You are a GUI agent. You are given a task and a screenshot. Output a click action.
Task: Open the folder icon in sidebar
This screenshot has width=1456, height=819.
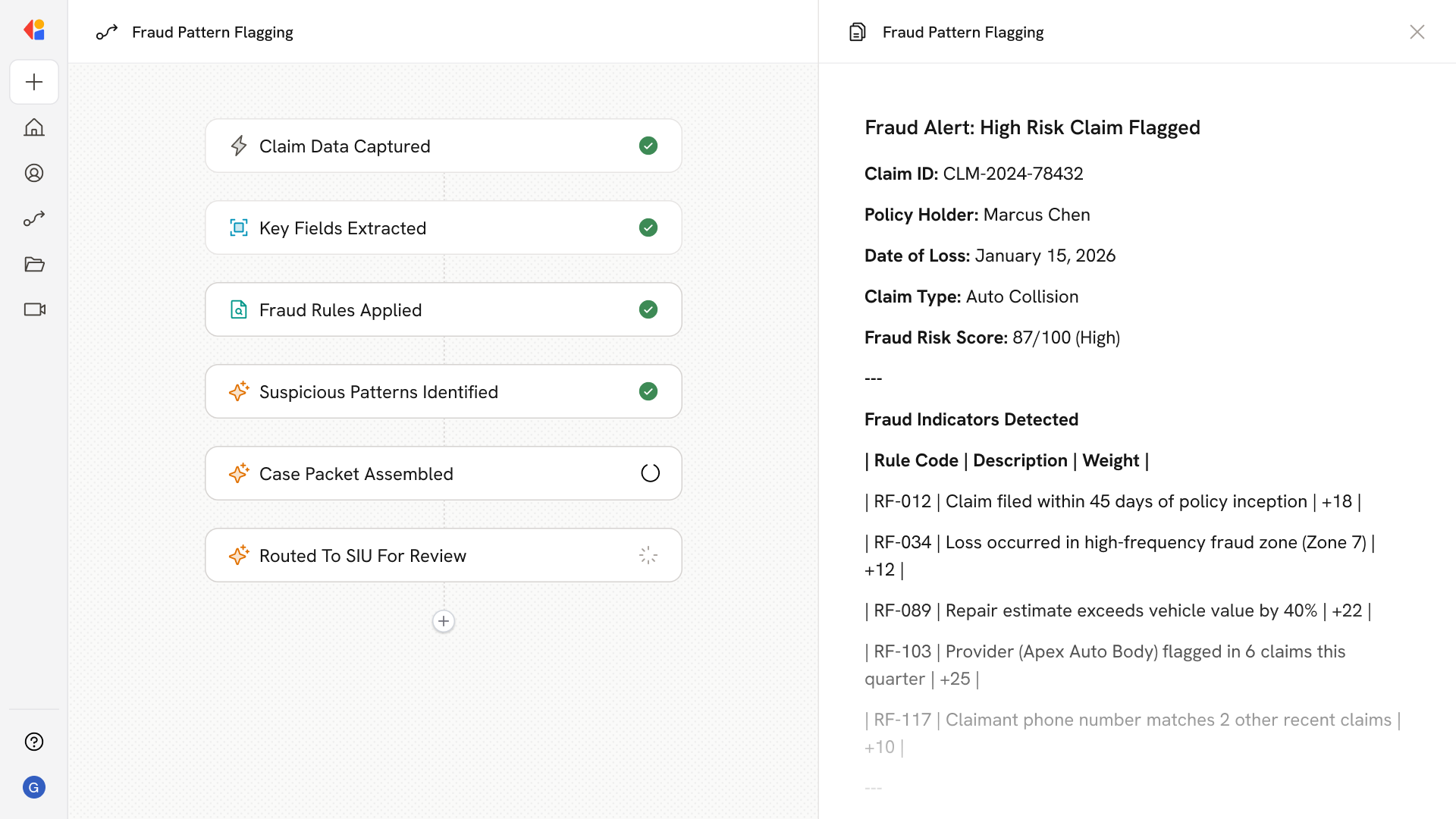click(34, 264)
